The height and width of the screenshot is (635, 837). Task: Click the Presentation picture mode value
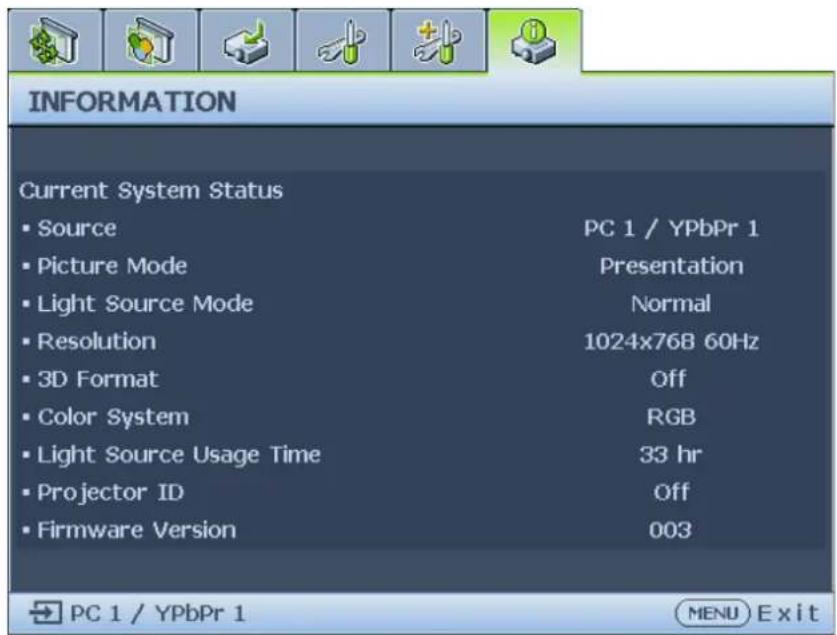(x=672, y=266)
